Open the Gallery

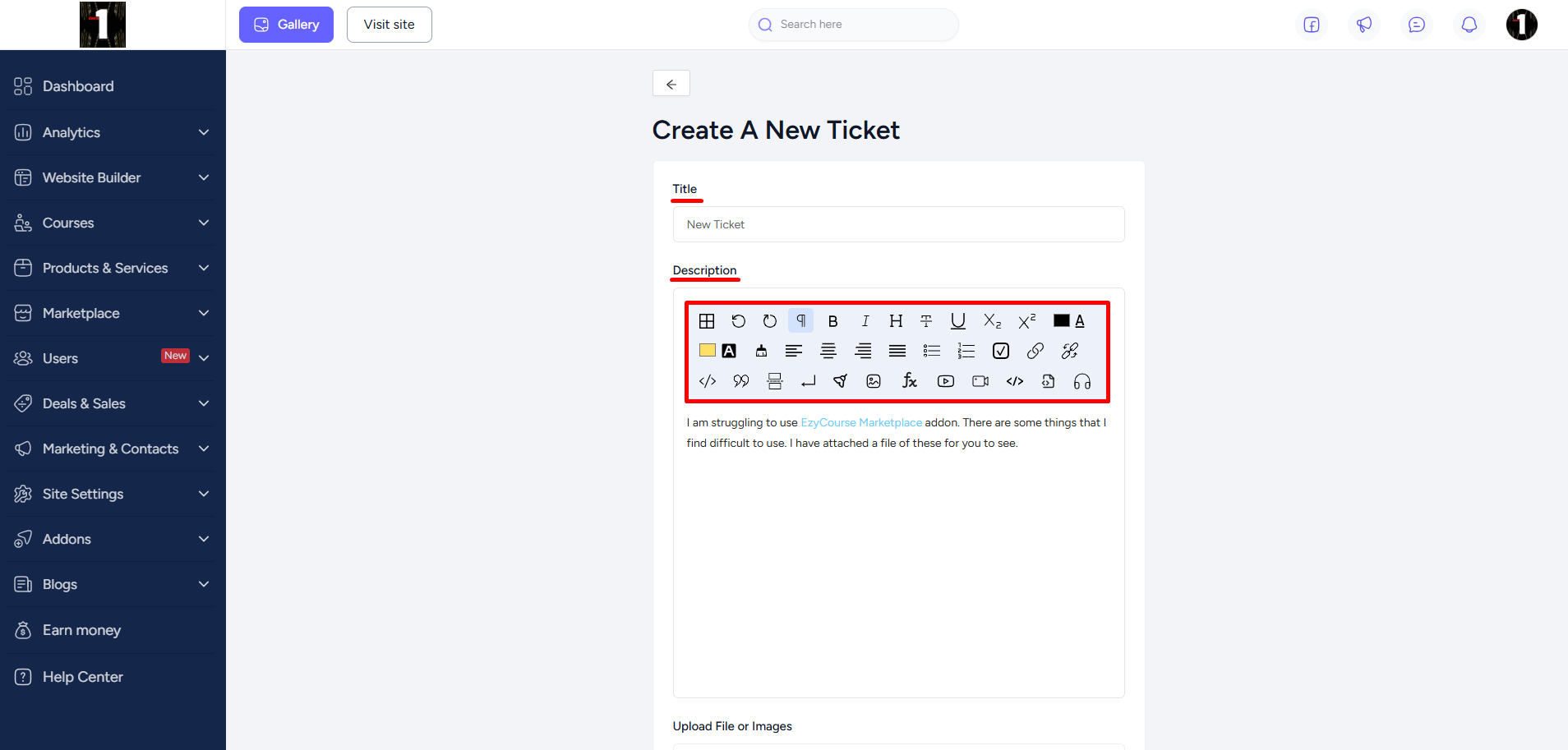point(286,25)
